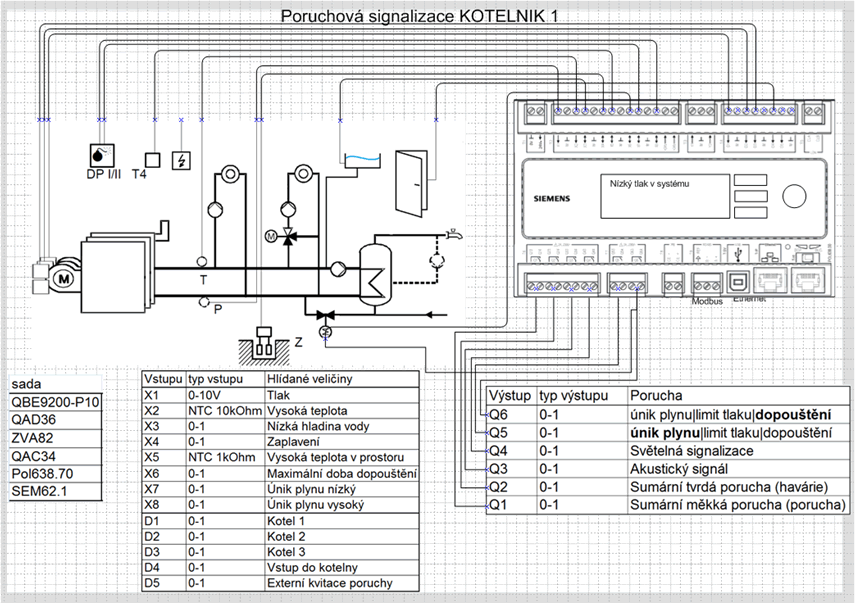This screenshot has width=855, height=603.
Task: Select the T4 square sensor symbol
Action: (x=153, y=160)
